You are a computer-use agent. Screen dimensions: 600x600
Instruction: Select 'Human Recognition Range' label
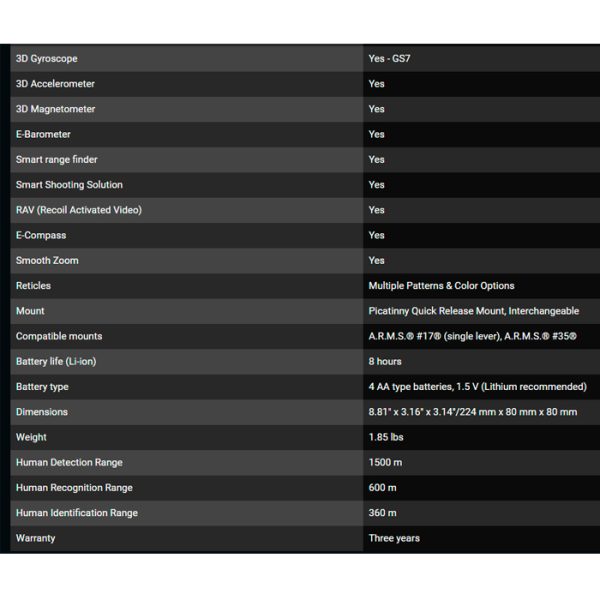click(x=74, y=488)
